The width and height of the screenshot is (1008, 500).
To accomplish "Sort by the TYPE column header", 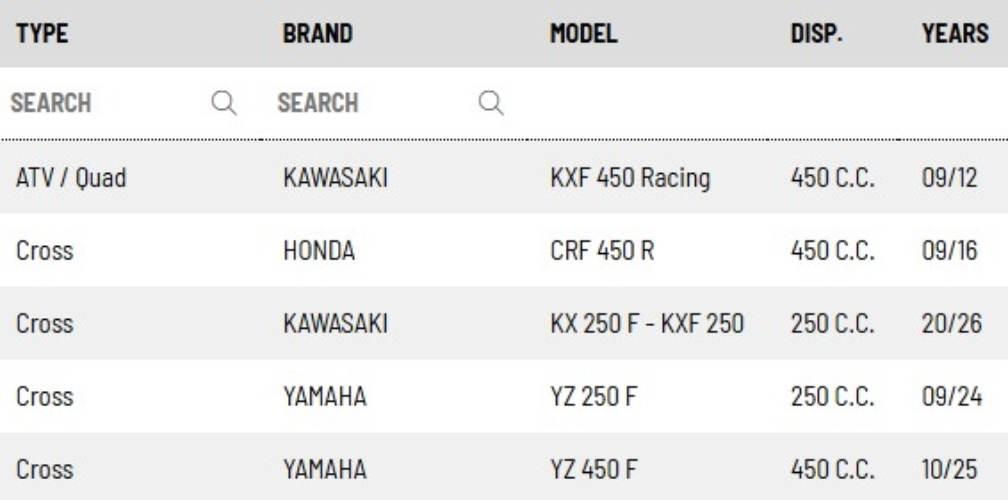I will (x=42, y=33).
